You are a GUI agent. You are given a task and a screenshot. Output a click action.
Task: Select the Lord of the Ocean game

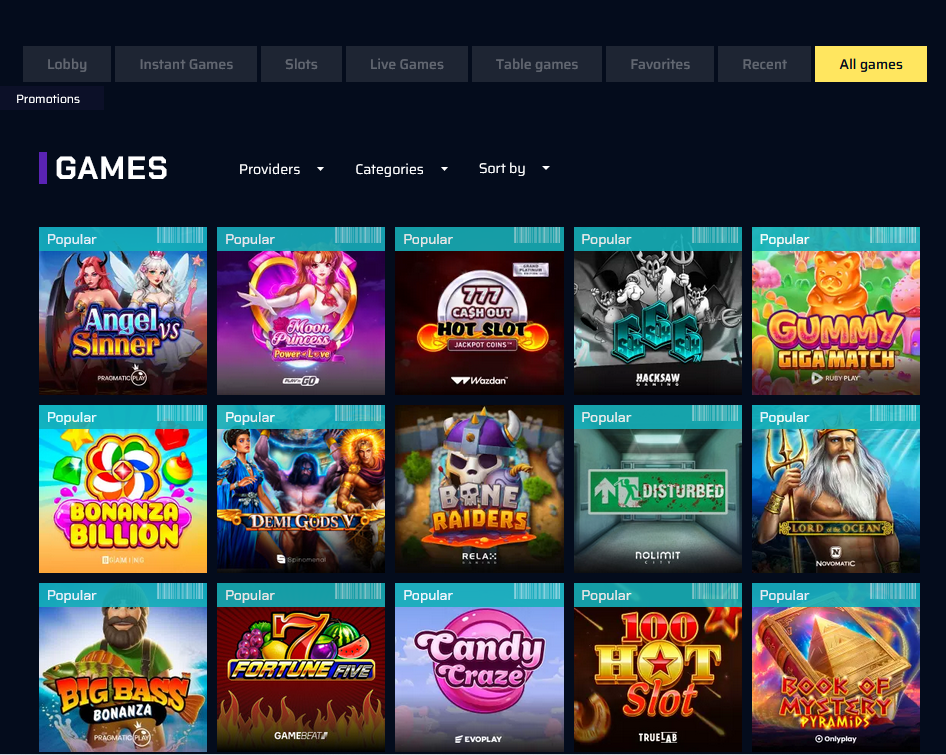pos(836,489)
